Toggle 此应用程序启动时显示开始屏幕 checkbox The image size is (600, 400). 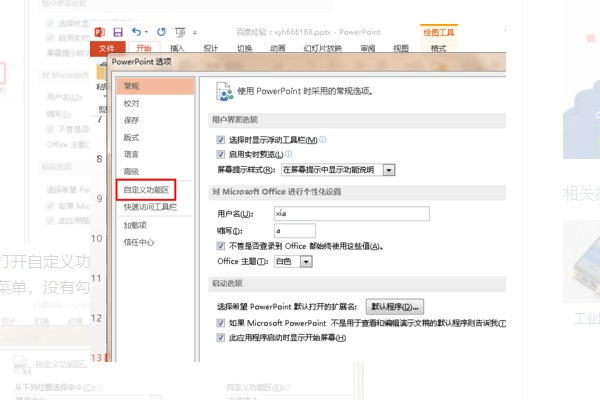(220, 338)
